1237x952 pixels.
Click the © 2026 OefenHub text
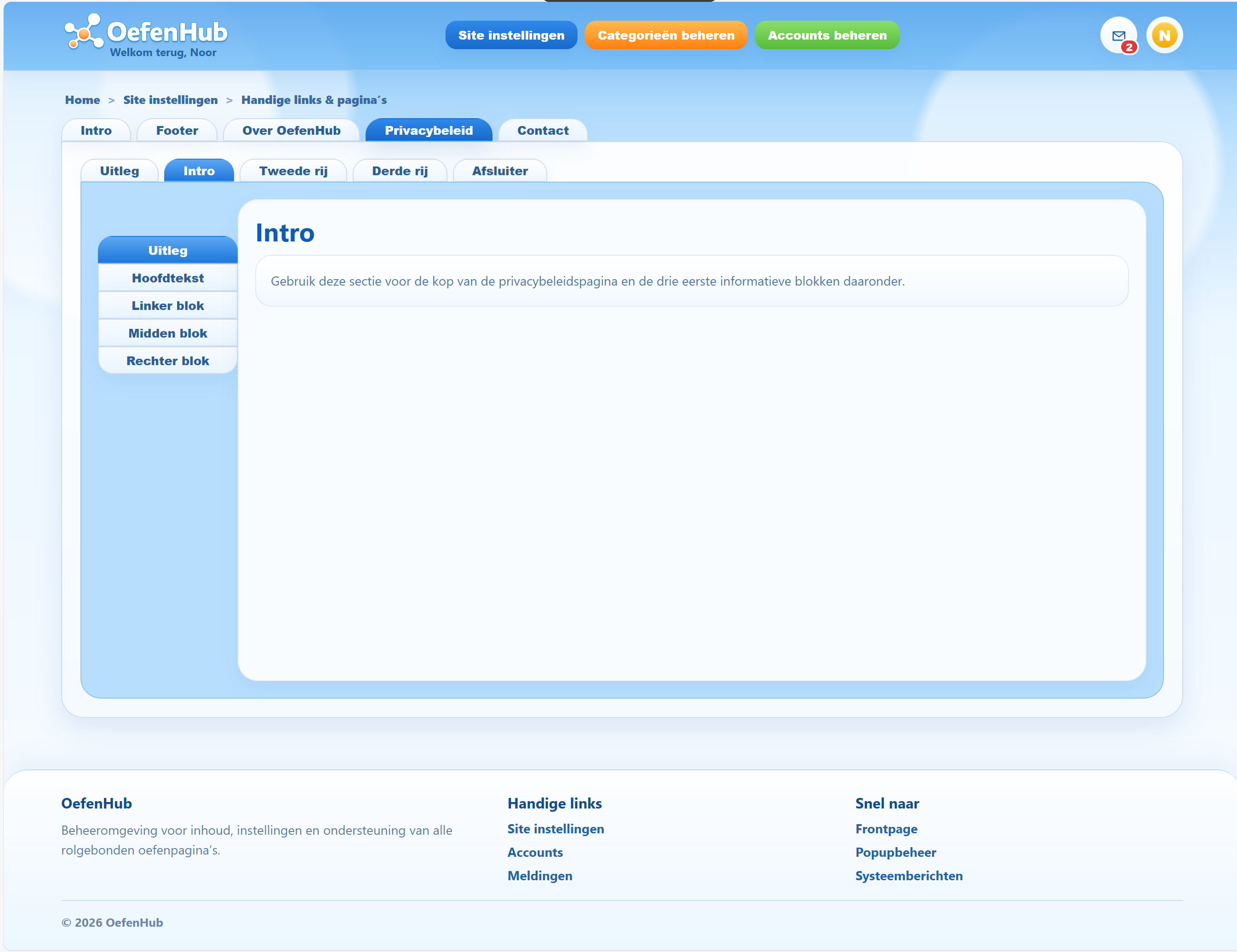tap(112, 922)
